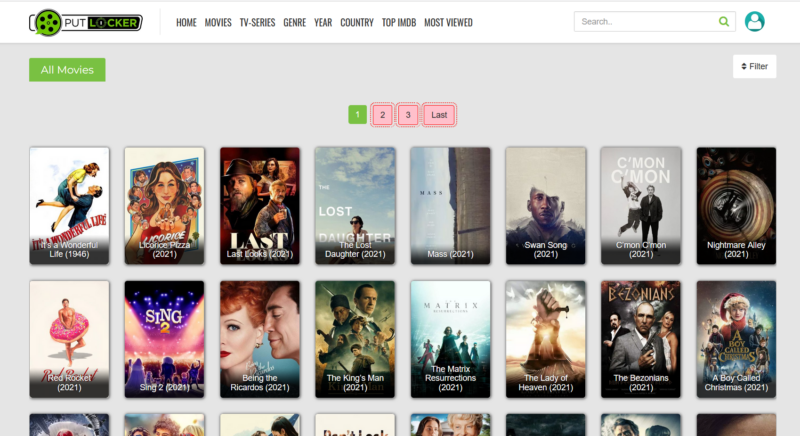This screenshot has width=800, height=436.
Task: Open Last Looks (2021) poster
Action: point(260,206)
